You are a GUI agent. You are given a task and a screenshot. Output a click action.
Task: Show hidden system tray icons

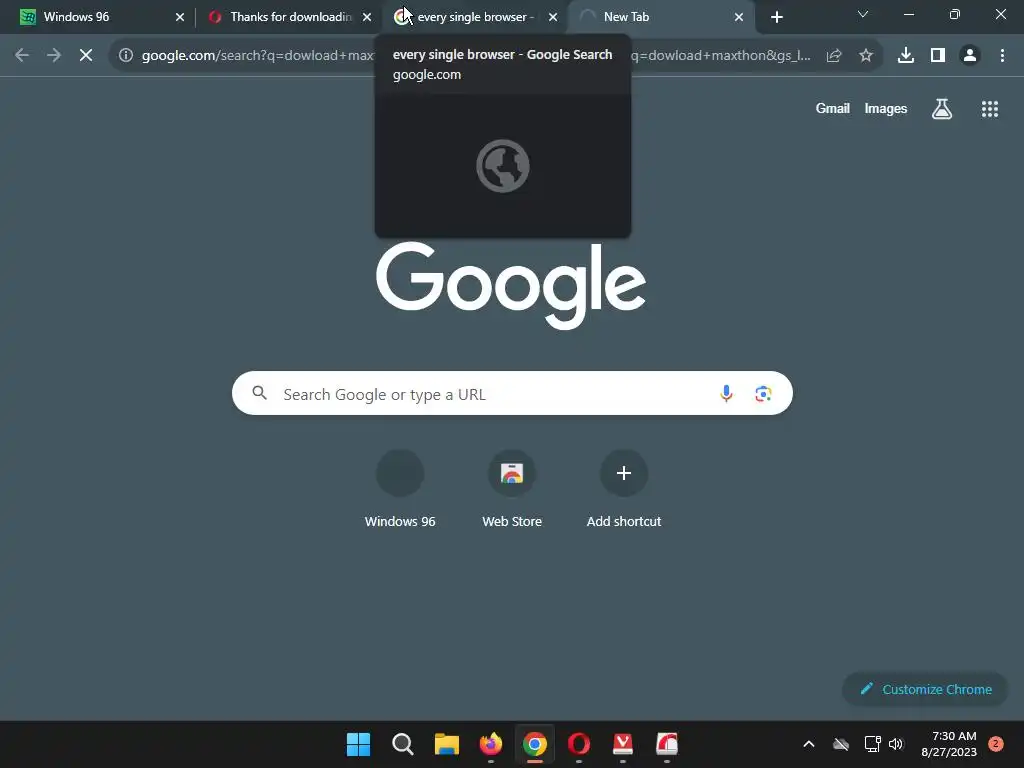(x=808, y=744)
